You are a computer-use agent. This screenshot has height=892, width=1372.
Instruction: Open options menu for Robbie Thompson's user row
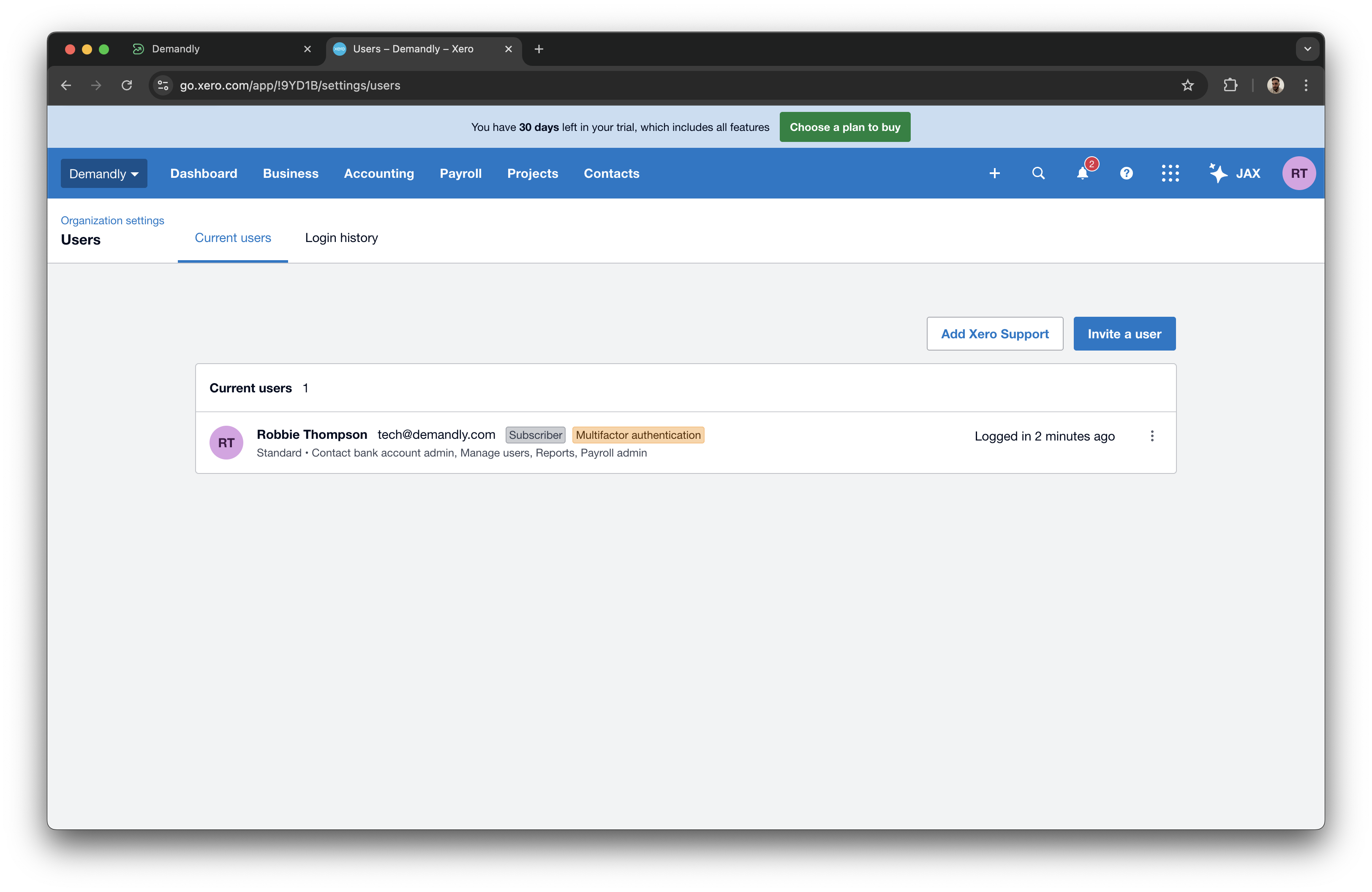[1152, 436]
